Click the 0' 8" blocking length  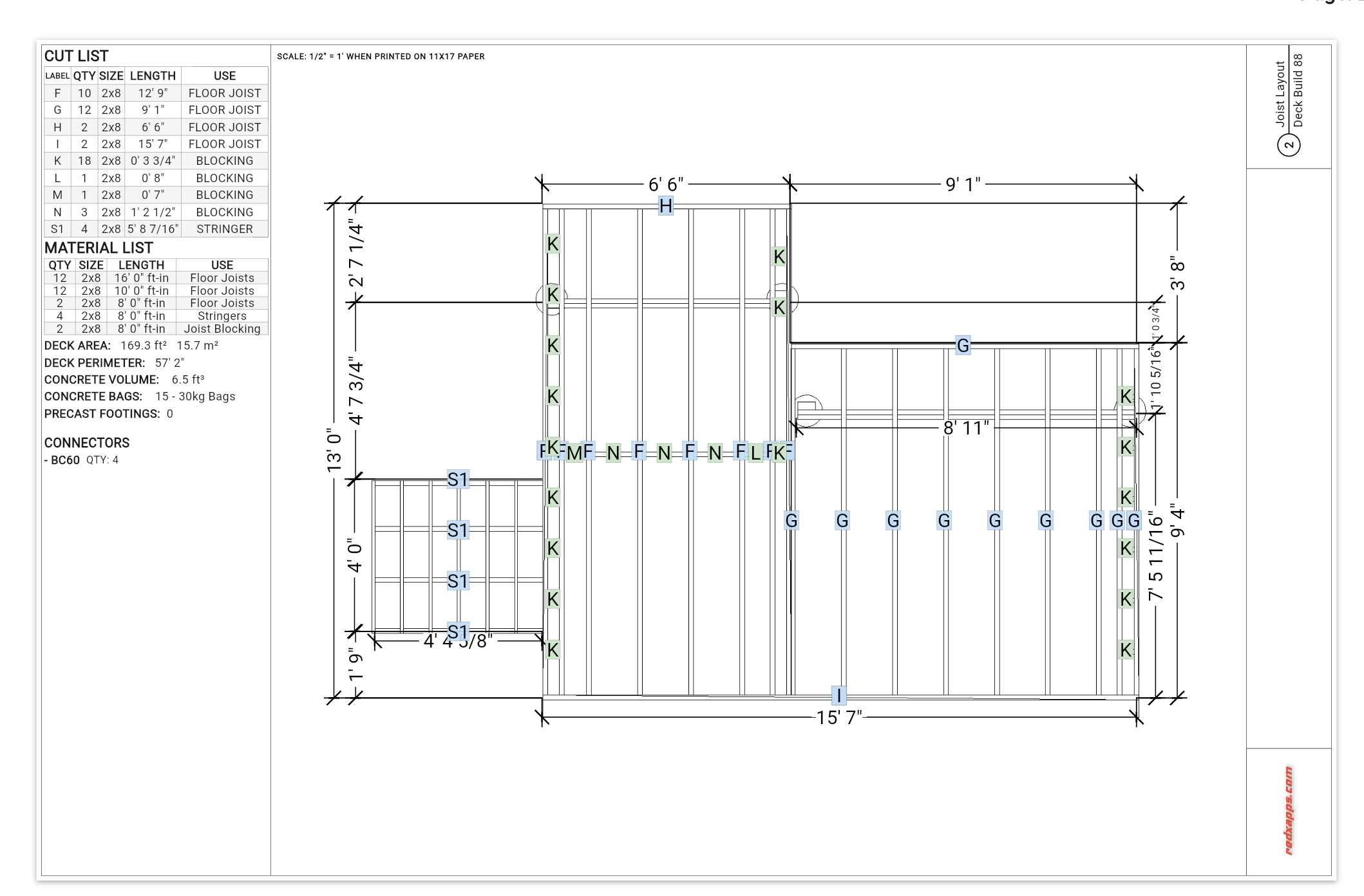point(153,178)
